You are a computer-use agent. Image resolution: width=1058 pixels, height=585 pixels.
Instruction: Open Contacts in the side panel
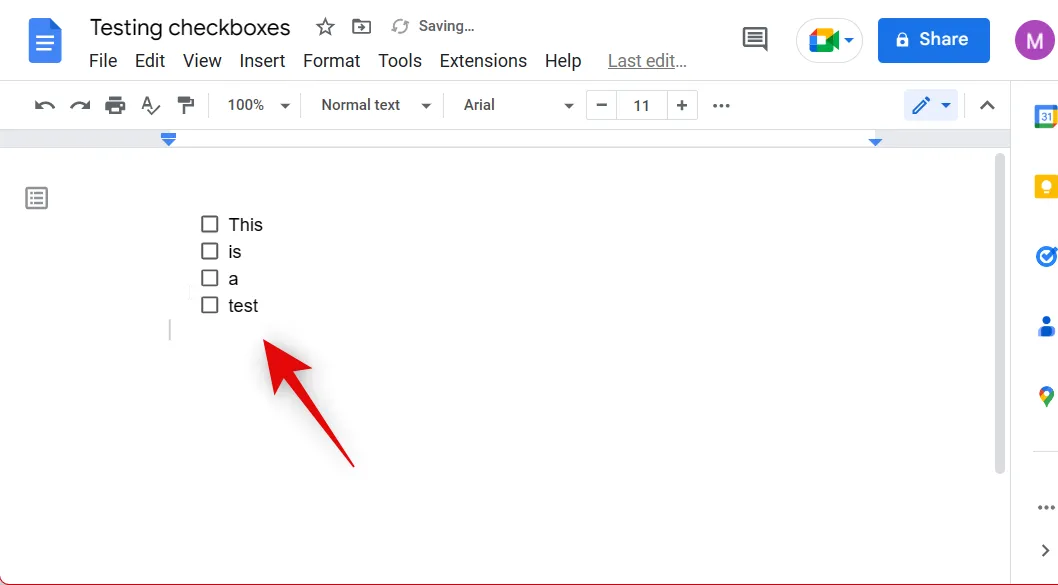point(1046,327)
